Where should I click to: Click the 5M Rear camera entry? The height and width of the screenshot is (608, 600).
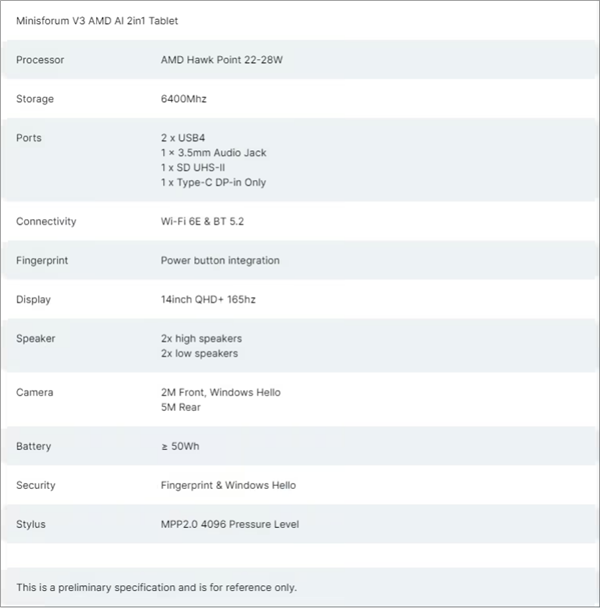click(181, 407)
